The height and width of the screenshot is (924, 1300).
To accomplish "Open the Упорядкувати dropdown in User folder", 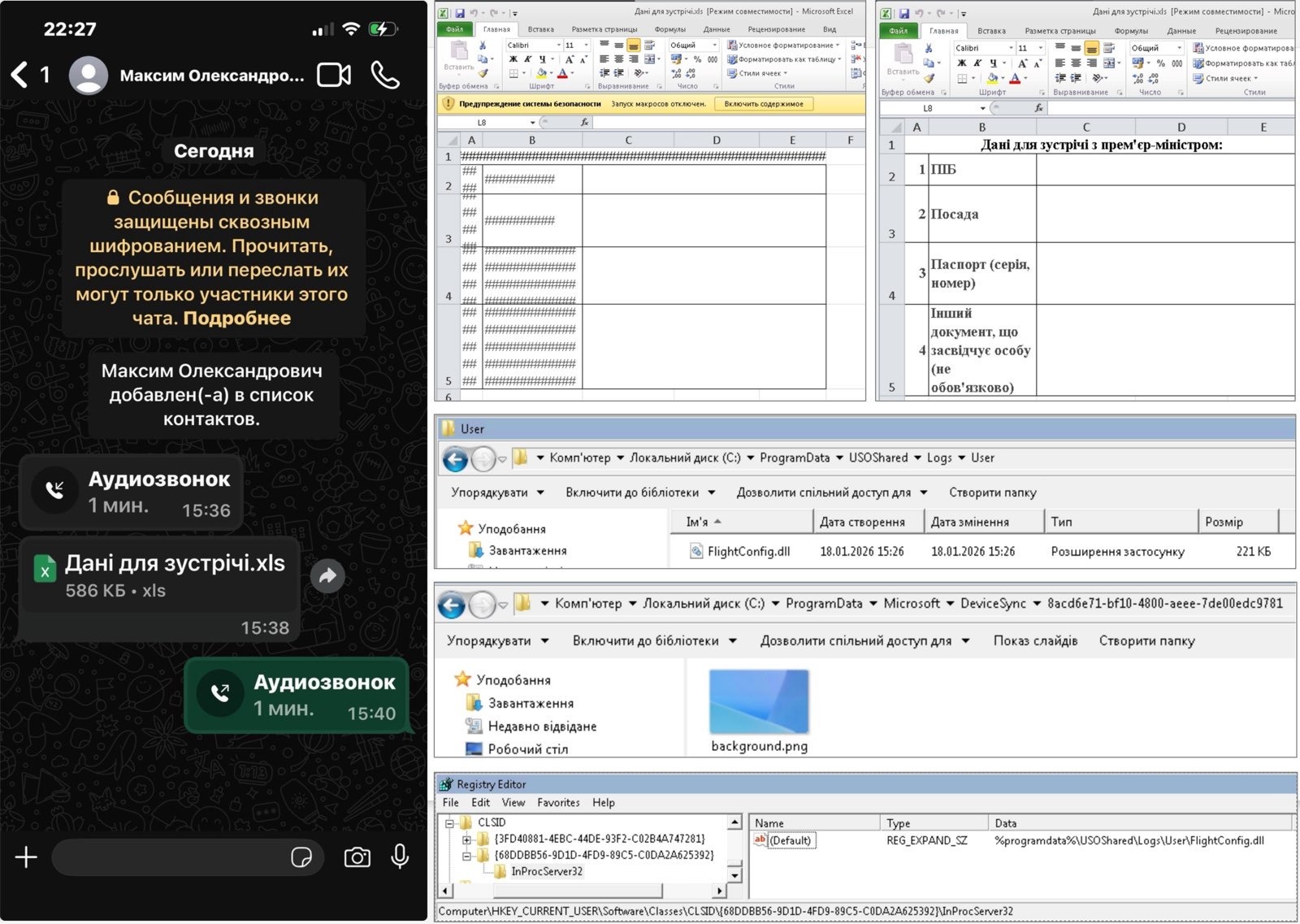I will [x=497, y=492].
